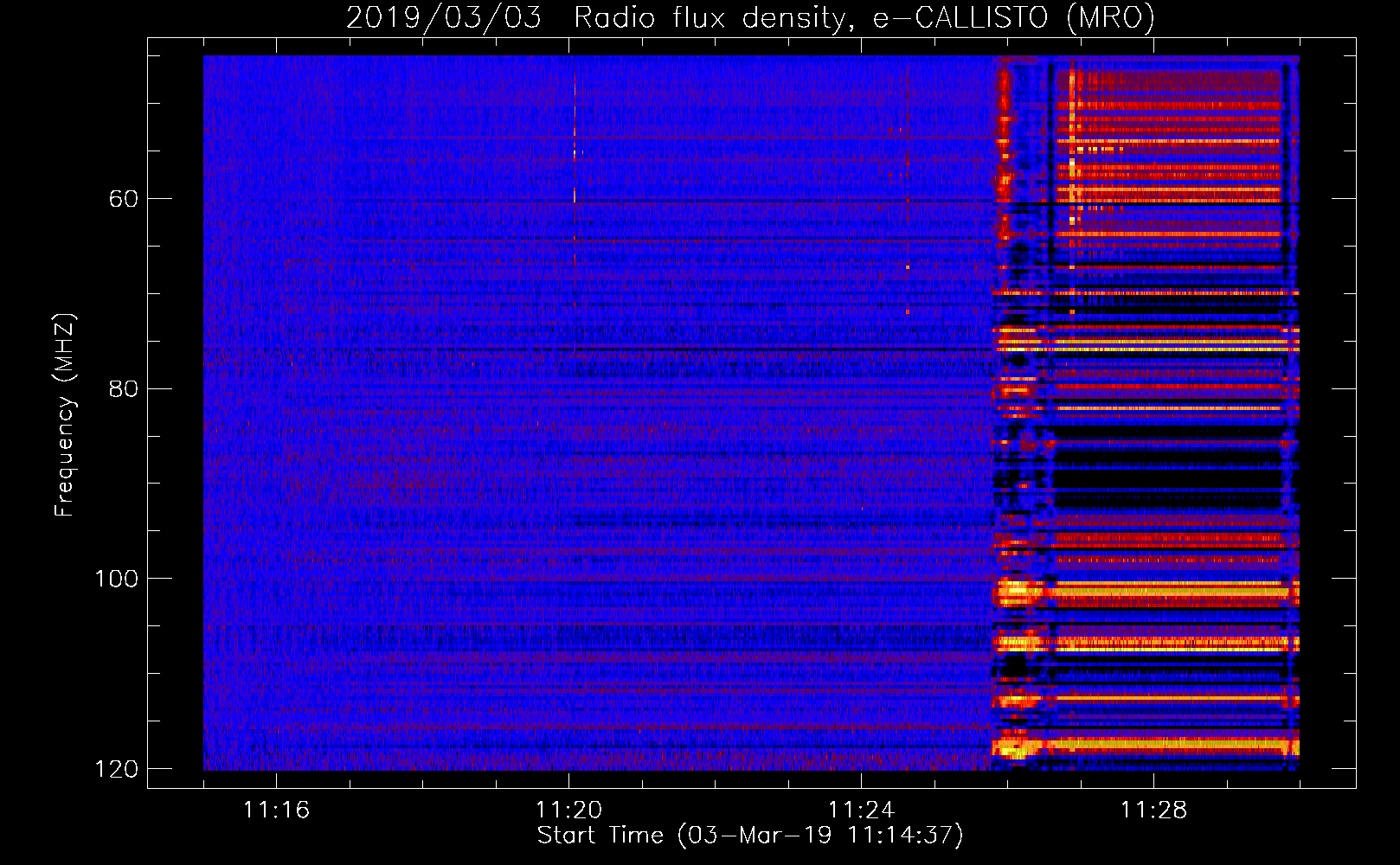Click the 11:24 time tick label

pos(861,811)
